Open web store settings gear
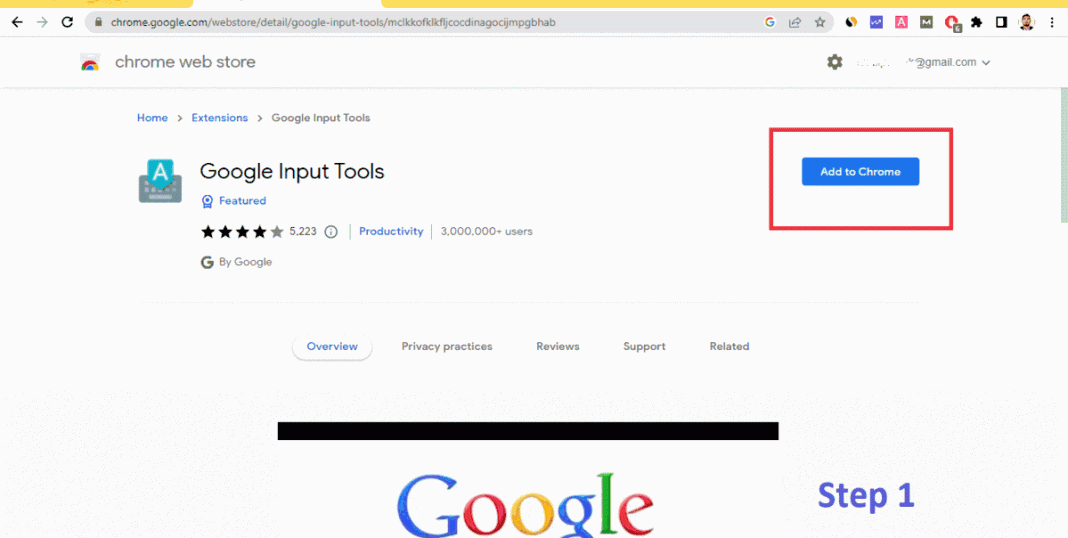This screenshot has width=1068, height=538. tap(834, 62)
